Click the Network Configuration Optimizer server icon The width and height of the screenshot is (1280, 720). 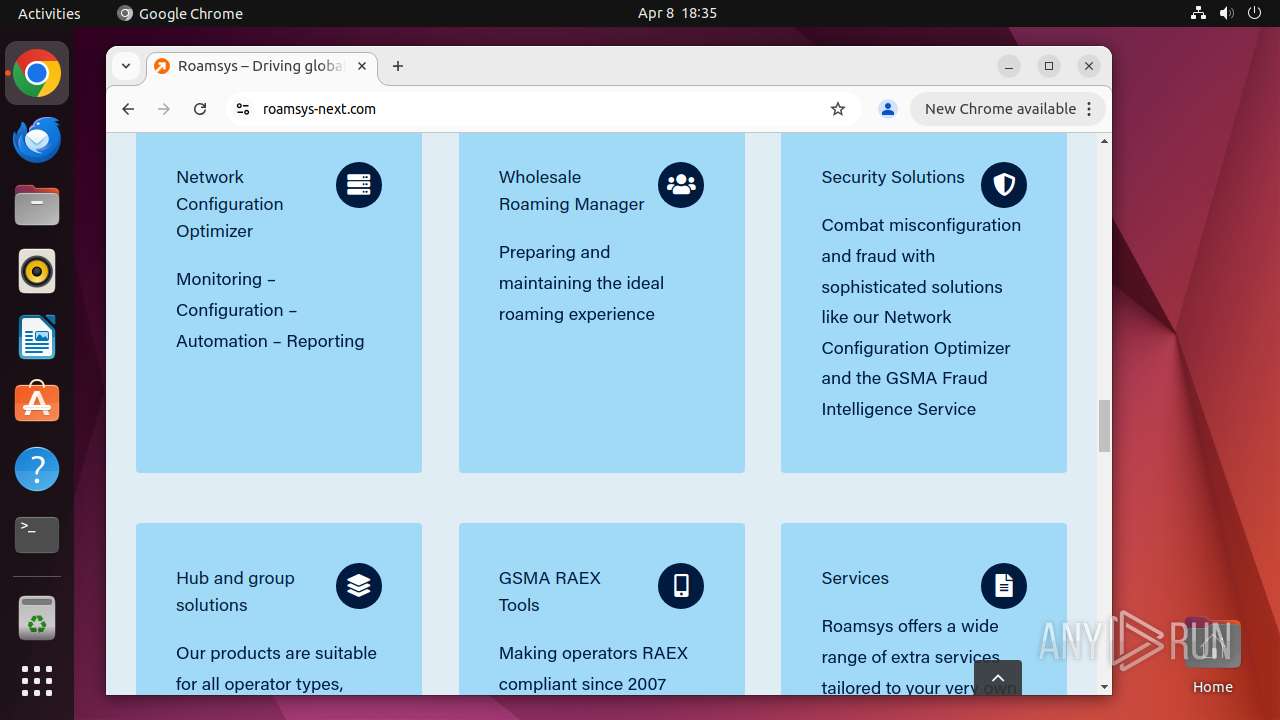(x=359, y=185)
